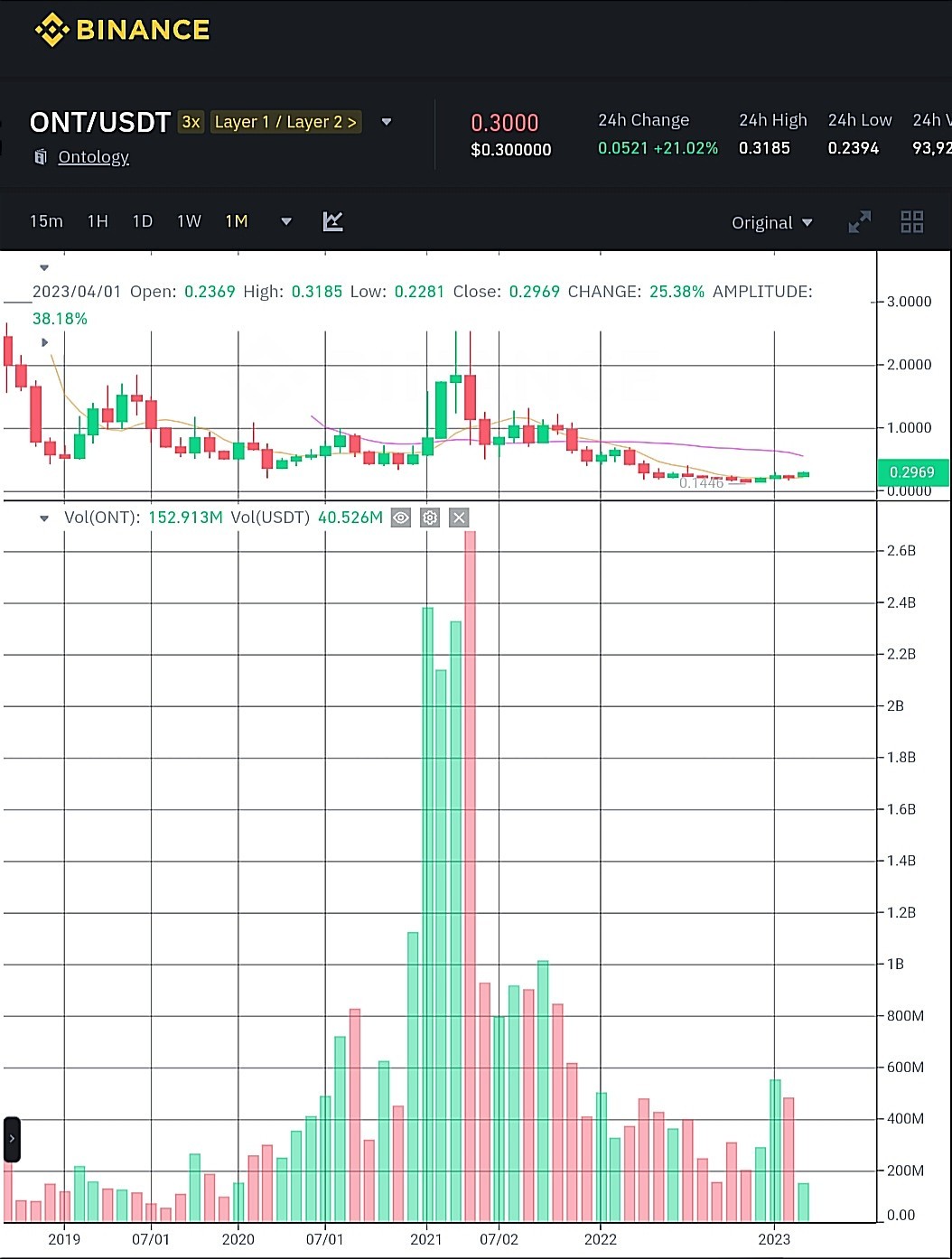The height and width of the screenshot is (1259, 952).
Task: Switch to the 1D interval
Action: 143,221
